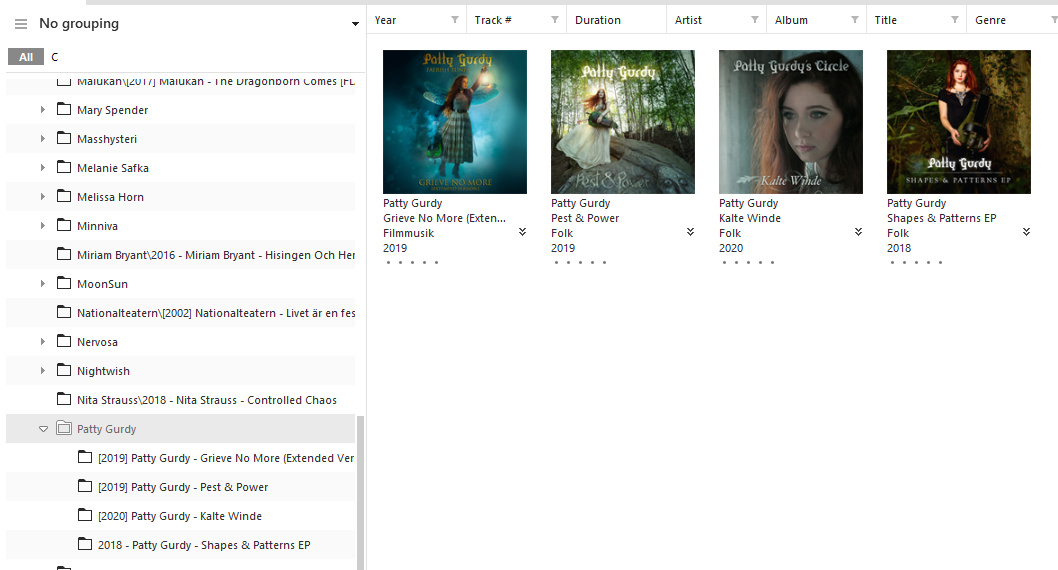Click the Melanie Safka folder icon
1058x570 pixels.
(64, 167)
